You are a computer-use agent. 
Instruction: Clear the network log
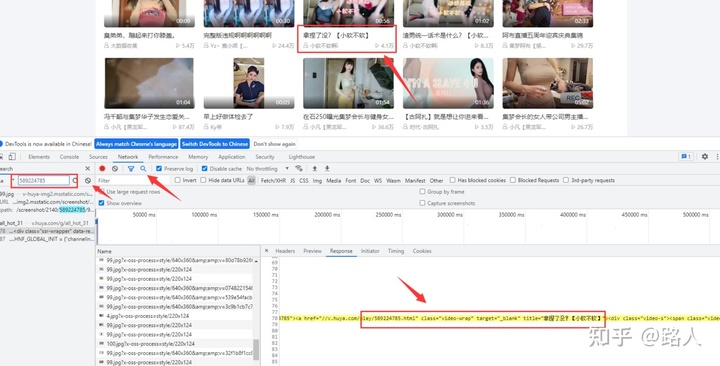pyautogui.click(x=115, y=169)
